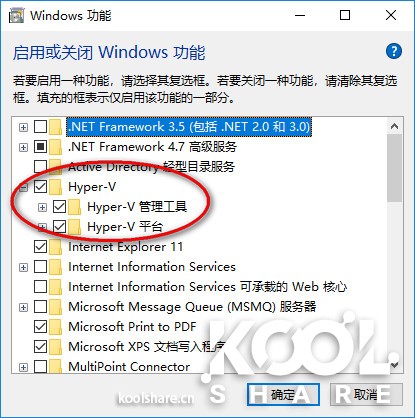
Task: Expand Microsoft Message Queue (MSMQ) node
Action: 23,307
